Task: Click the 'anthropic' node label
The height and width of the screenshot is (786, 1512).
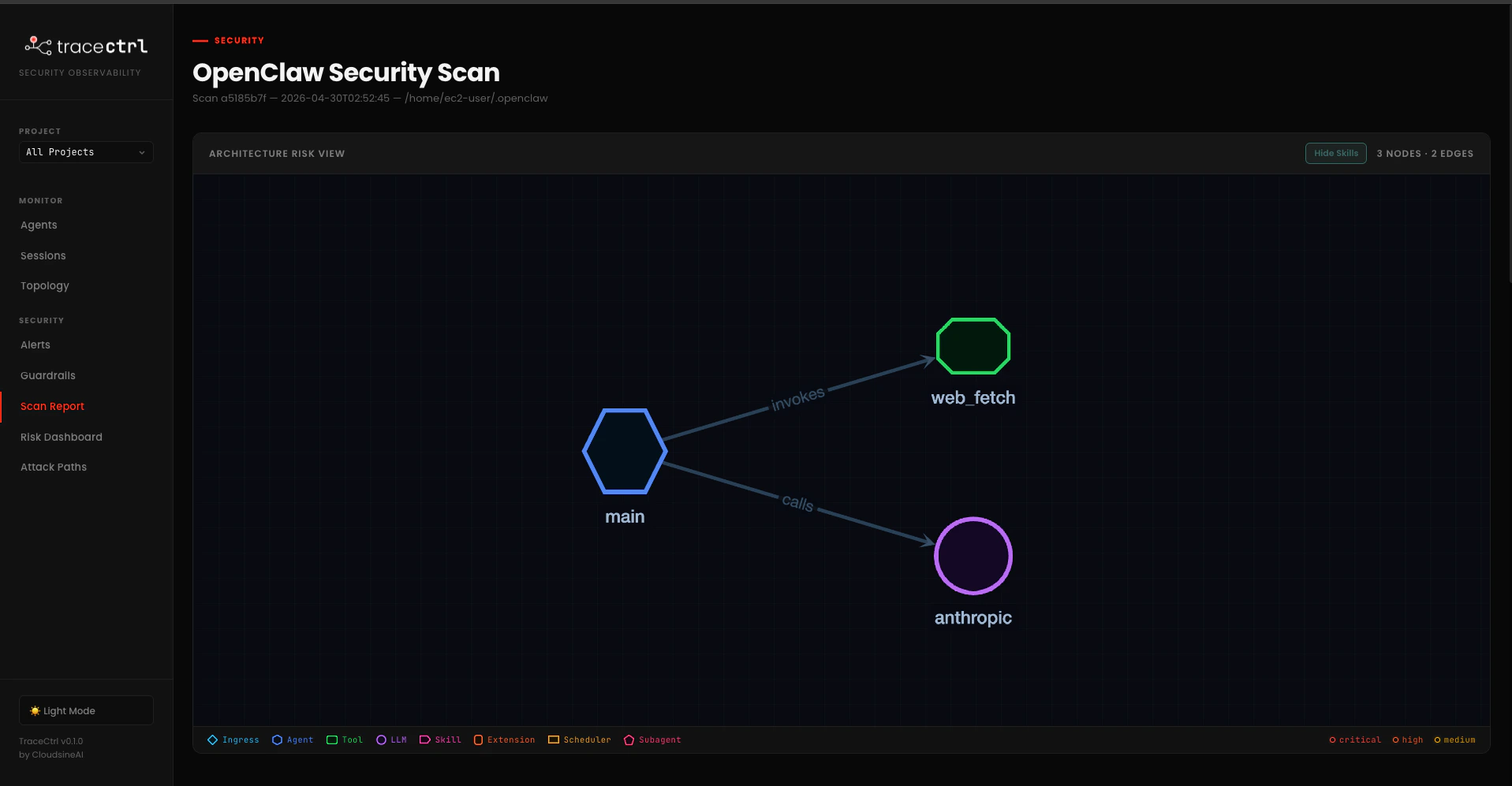Action: point(973,617)
